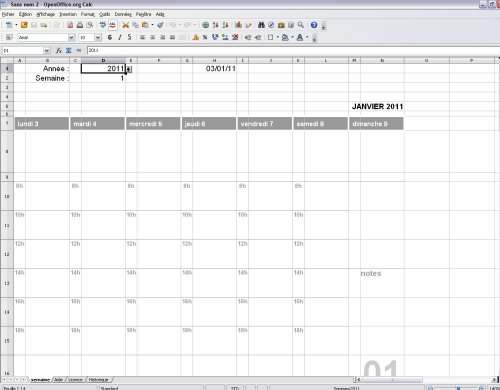The image size is (500, 390).
Task: Open the font size dropdown
Action: point(98,37)
